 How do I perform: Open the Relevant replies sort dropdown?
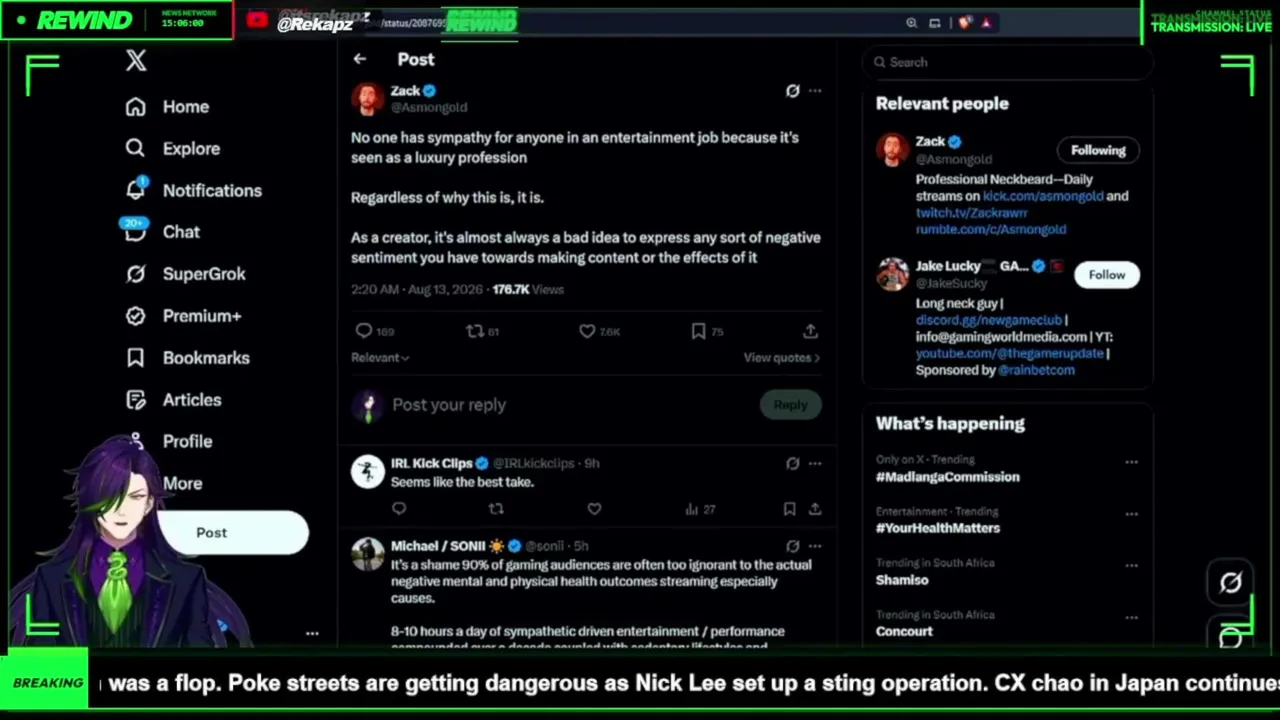coord(380,357)
